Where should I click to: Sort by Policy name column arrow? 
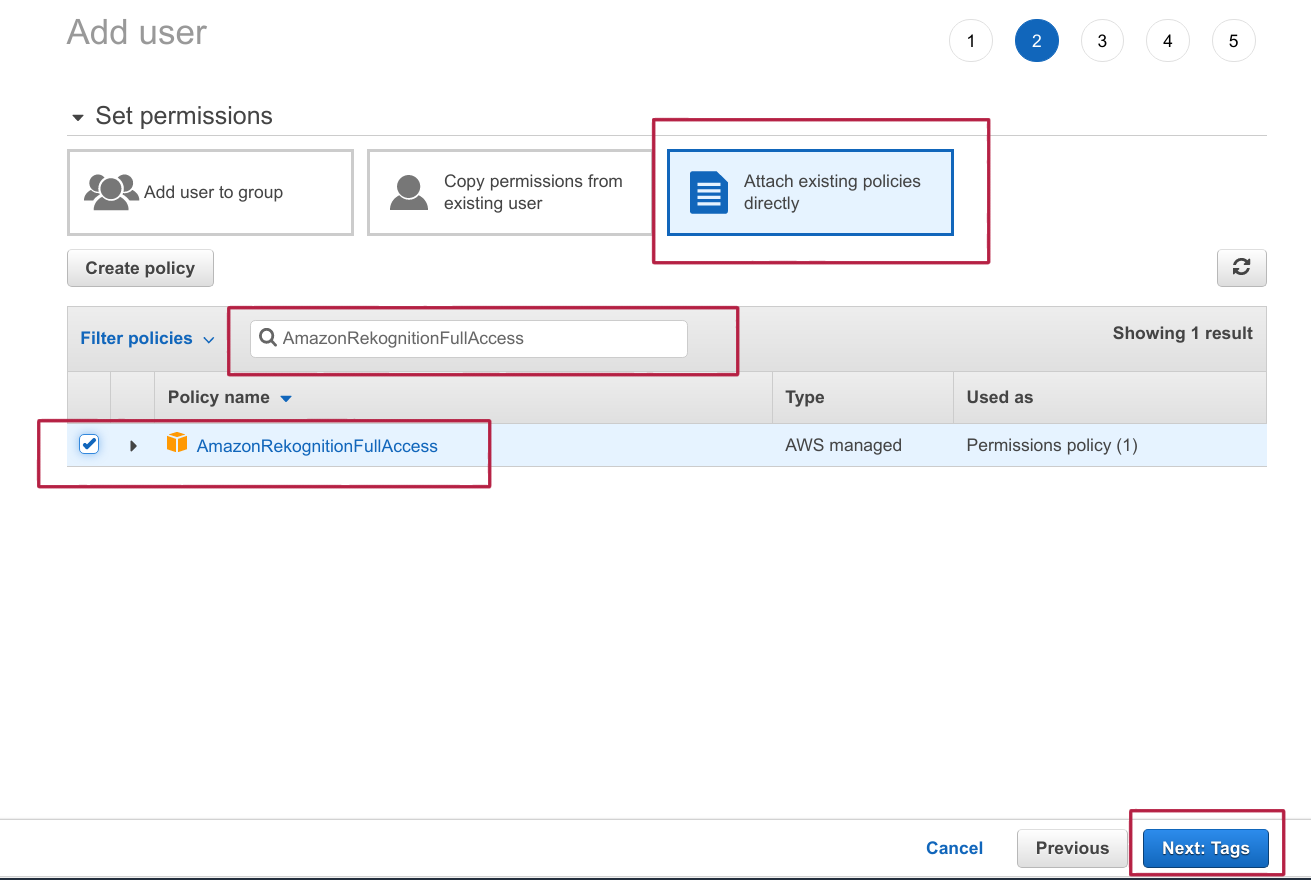point(286,398)
